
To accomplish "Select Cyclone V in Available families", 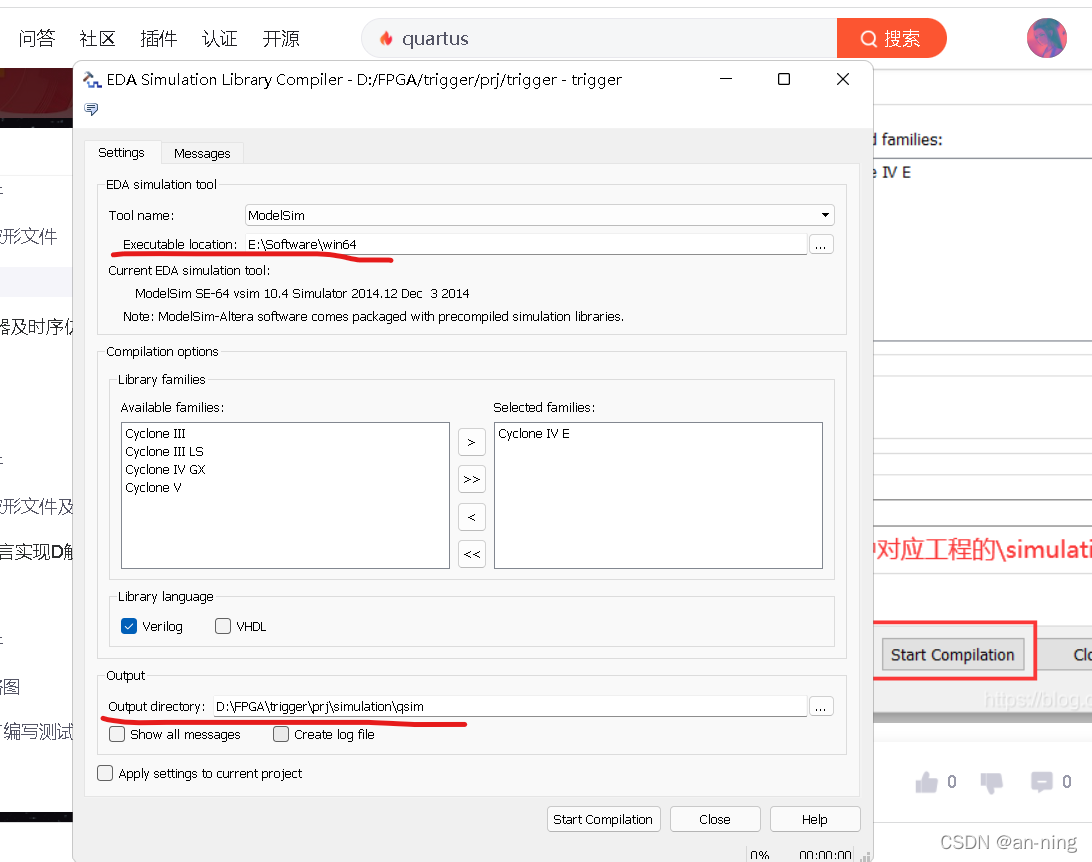I will 153,487.
